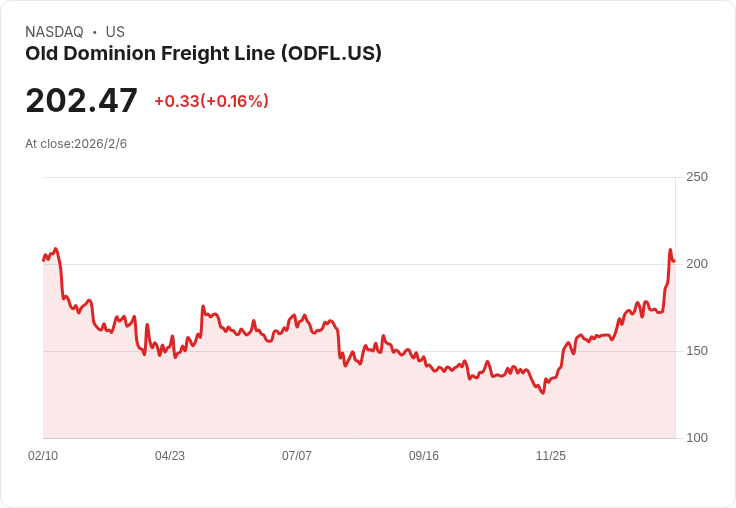Click the 02/10 date axis label
This screenshot has height=508, width=736.
point(43,456)
